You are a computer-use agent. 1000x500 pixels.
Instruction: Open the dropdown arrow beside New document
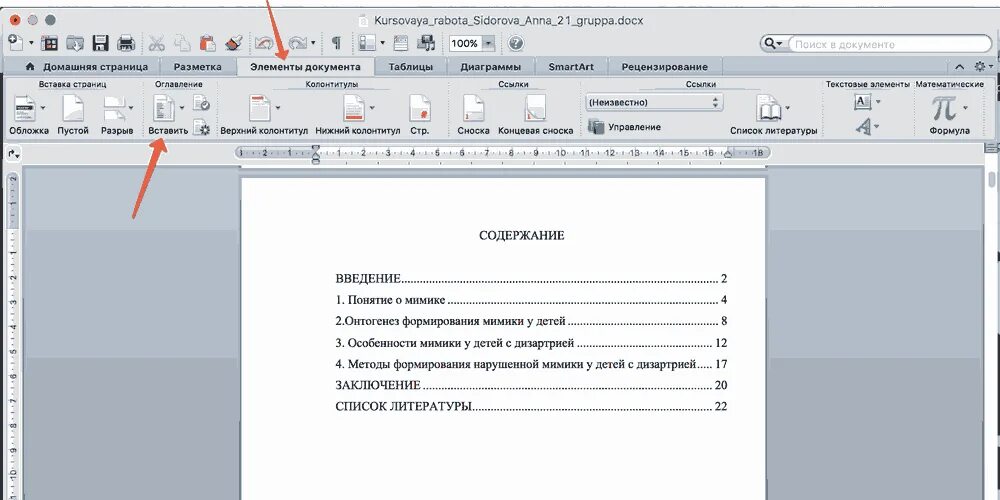tap(31, 43)
